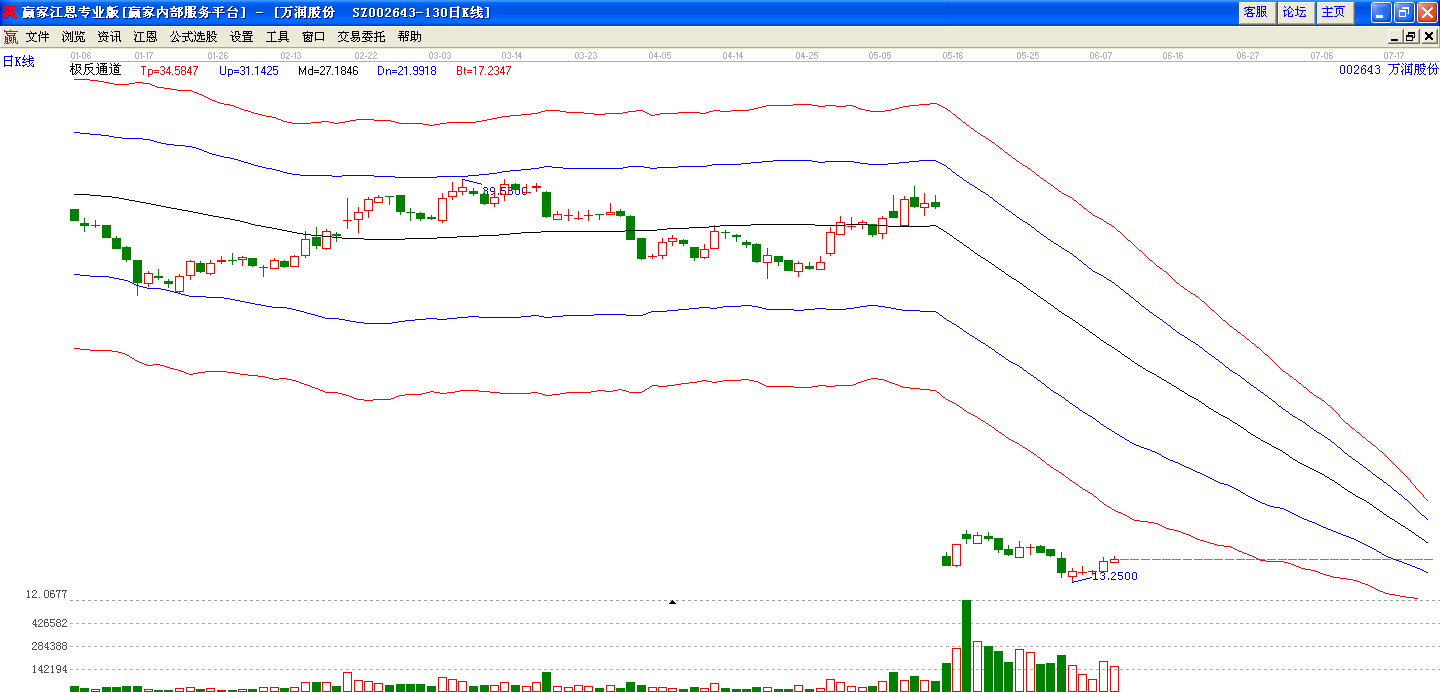Click the 284388 volume axis label
1440x692 pixels.
(x=49, y=646)
